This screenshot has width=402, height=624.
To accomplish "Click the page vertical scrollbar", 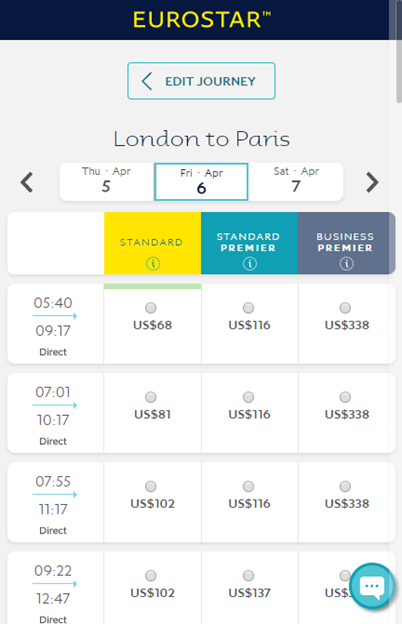I will click(x=399, y=52).
